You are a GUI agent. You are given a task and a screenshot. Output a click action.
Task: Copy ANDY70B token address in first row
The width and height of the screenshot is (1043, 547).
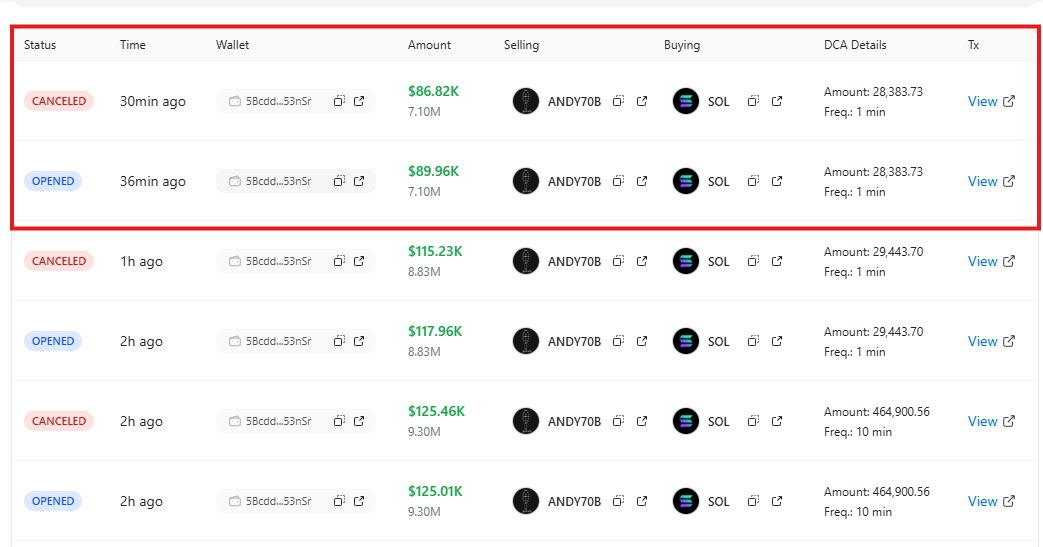point(619,101)
